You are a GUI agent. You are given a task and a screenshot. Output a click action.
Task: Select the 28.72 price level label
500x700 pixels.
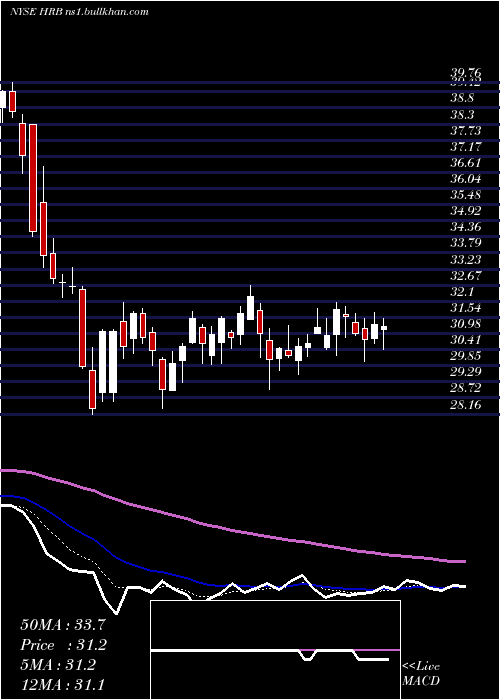tap(466, 388)
